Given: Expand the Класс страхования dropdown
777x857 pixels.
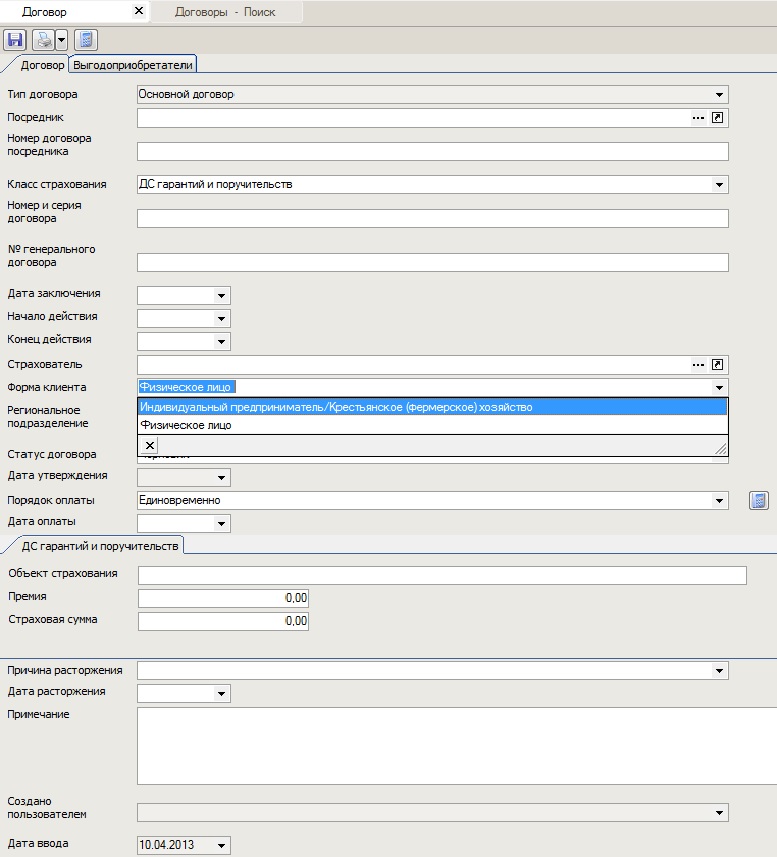Looking at the screenshot, I should (719, 185).
